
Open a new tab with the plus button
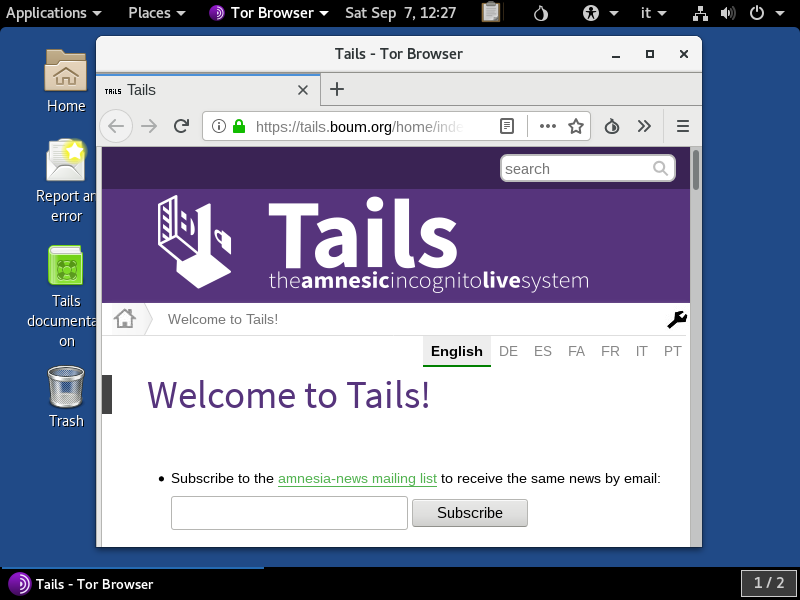pyautogui.click(x=337, y=89)
